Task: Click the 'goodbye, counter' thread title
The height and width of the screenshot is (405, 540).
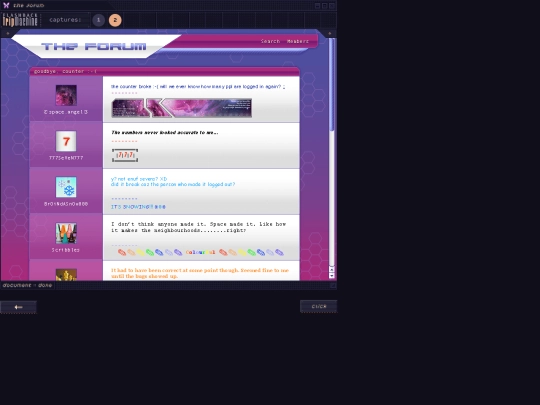Action: tap(65, 71)
